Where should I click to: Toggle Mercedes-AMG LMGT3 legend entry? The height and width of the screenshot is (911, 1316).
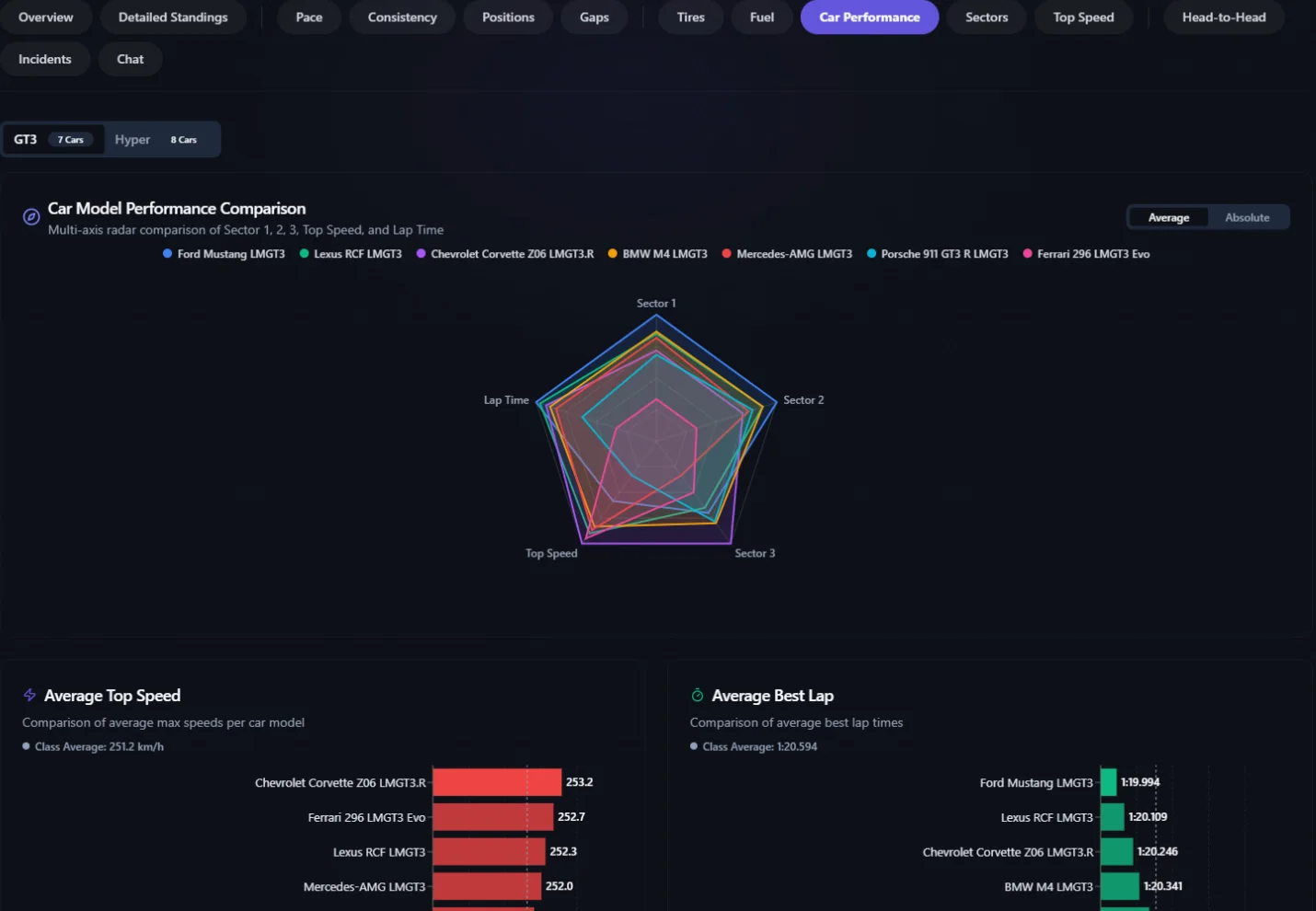(788, 254)
